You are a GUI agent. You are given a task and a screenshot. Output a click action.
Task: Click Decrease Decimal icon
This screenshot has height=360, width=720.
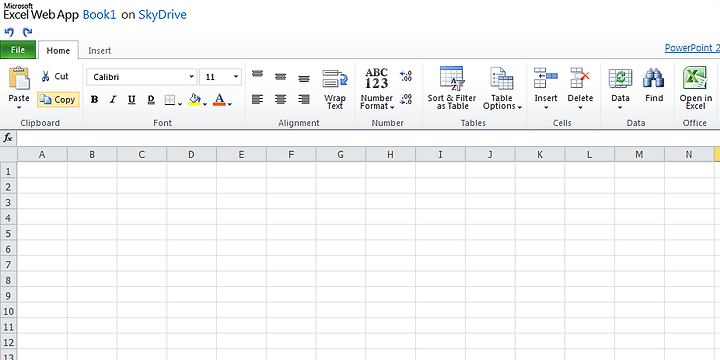click(406, 99)
